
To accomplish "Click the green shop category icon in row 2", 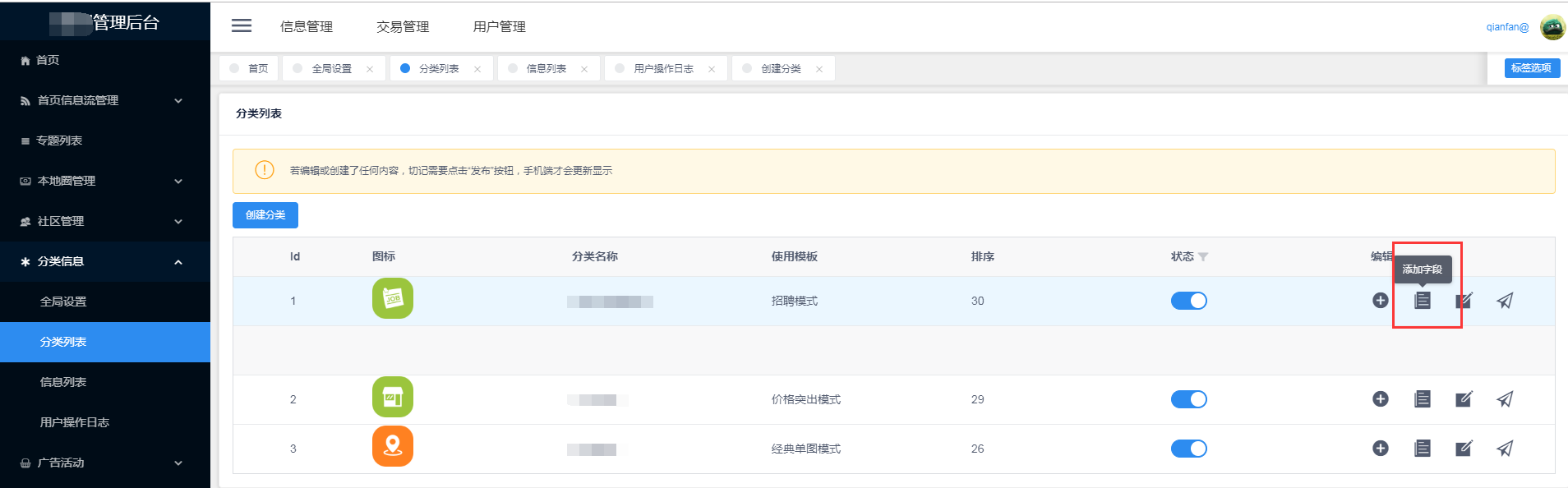I will tap(393, 398).
